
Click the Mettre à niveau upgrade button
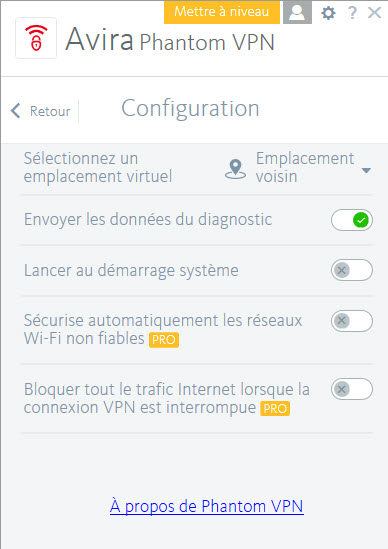tap(222, 12)
